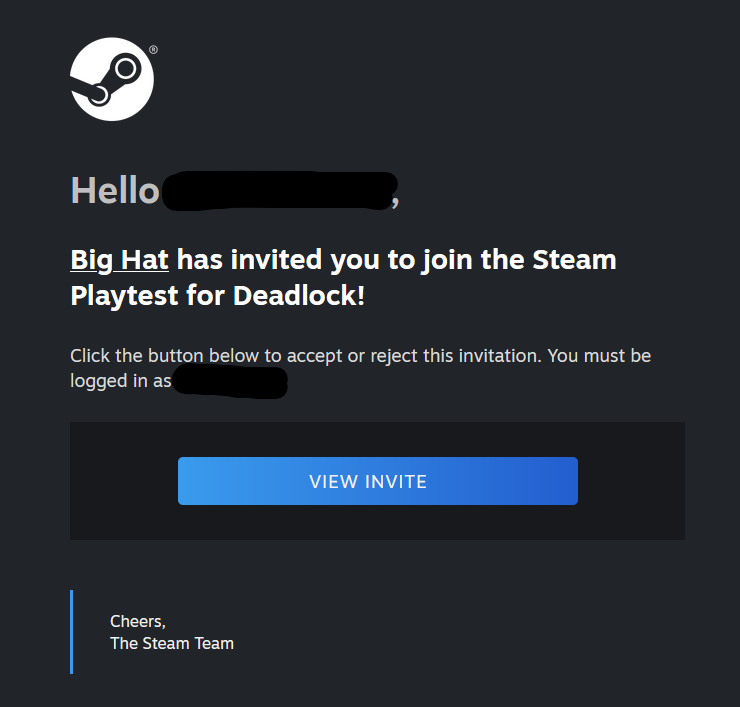Click the VIEW INVITE button
Screen dimensions: 740x707
click(378, 481)
